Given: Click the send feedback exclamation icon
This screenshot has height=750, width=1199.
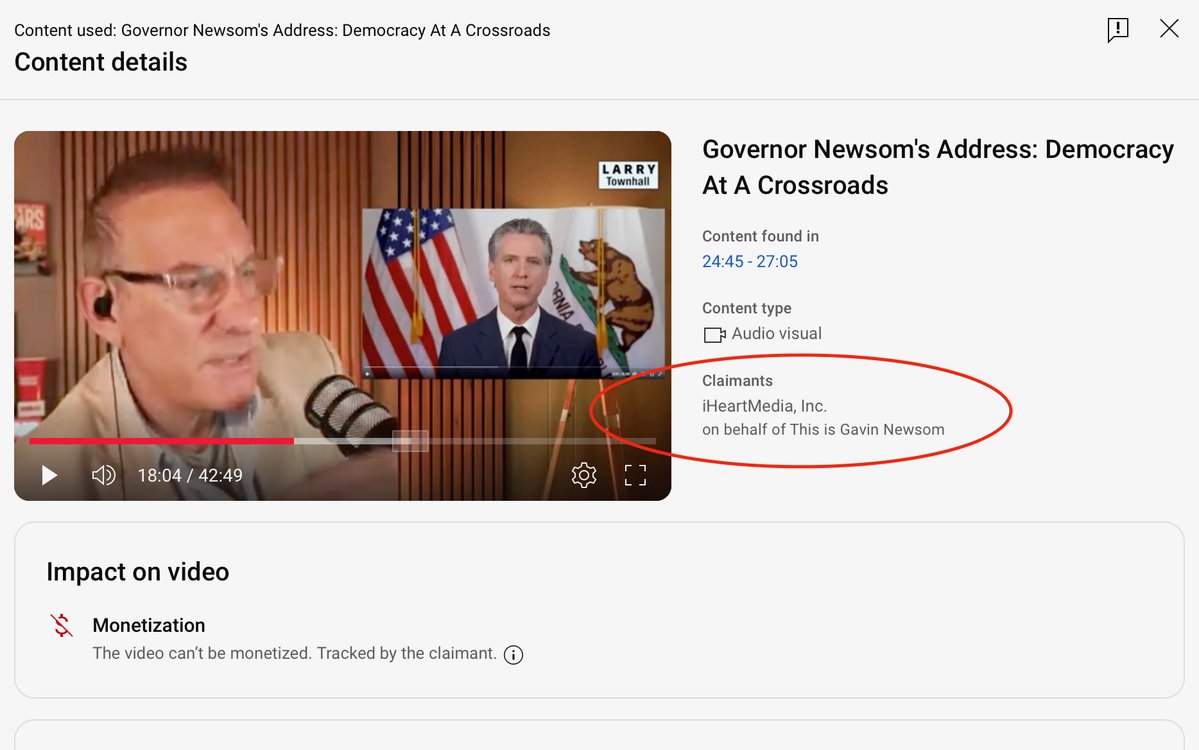Looking at the screenshot, I should point(1117,30).
